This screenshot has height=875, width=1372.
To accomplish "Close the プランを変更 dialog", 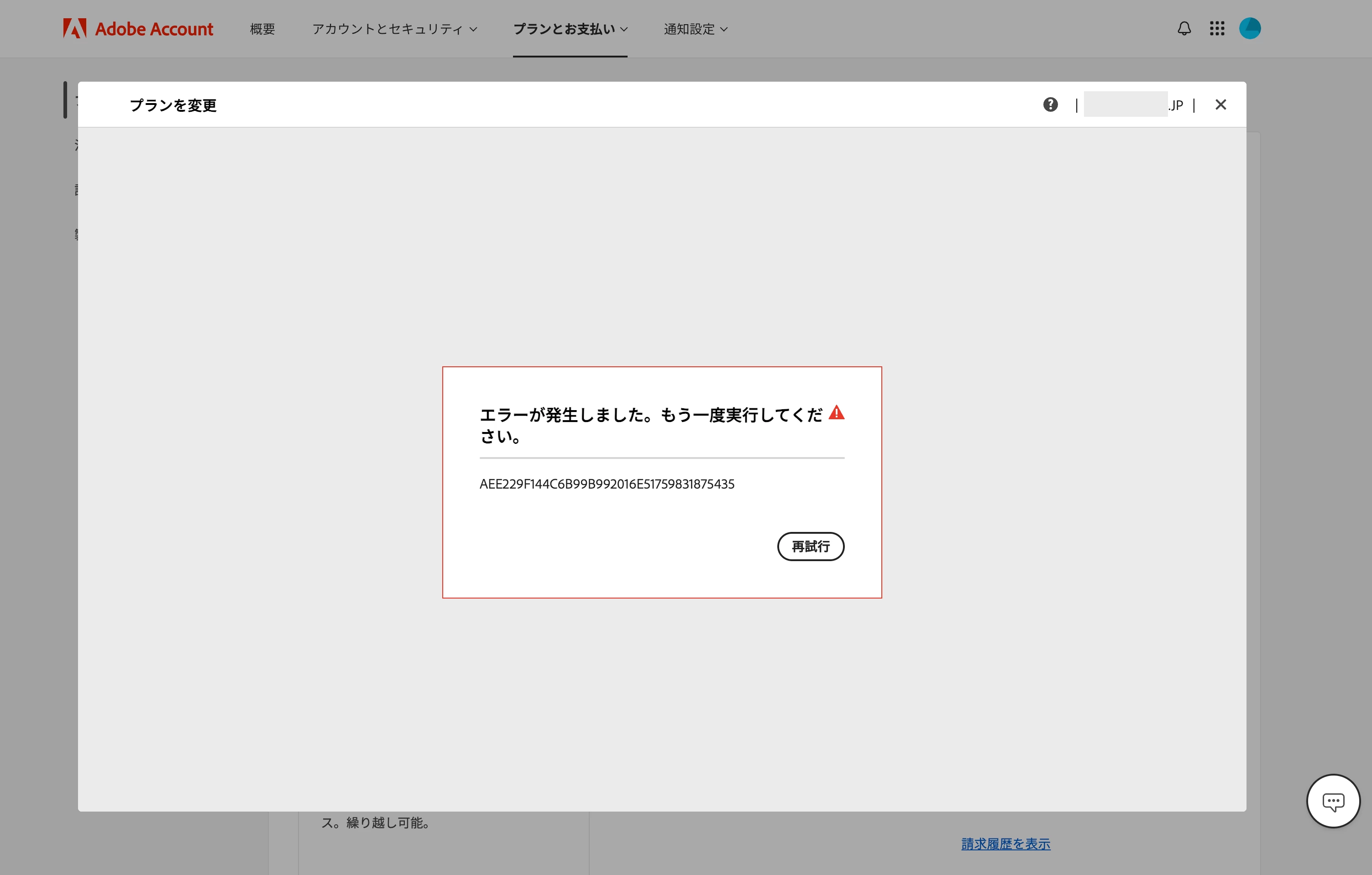I will pyautogui.click(x=1220, y=105).
